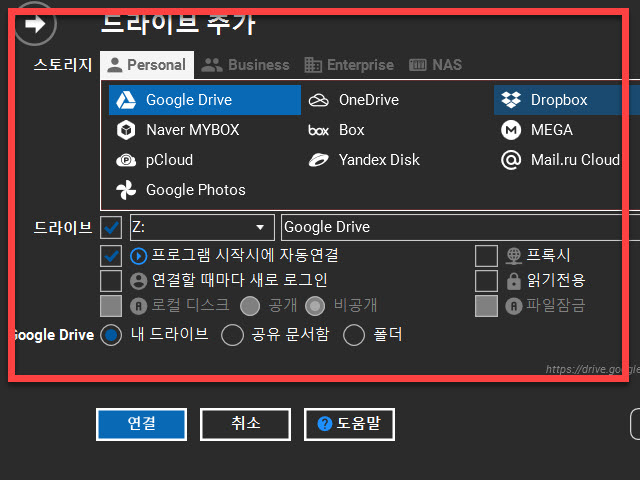
Task: Select Mail.ru Cloud storage
Action: point(560,160)
